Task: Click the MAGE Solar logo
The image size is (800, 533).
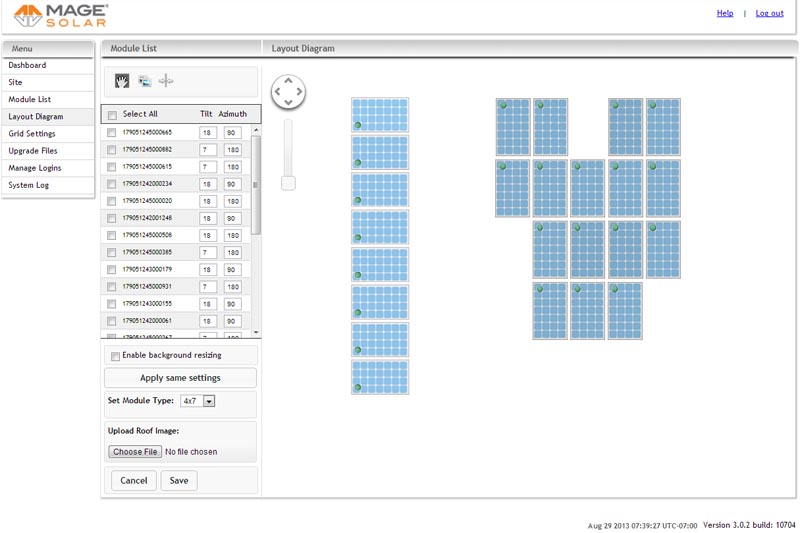Action: point(62,15)
